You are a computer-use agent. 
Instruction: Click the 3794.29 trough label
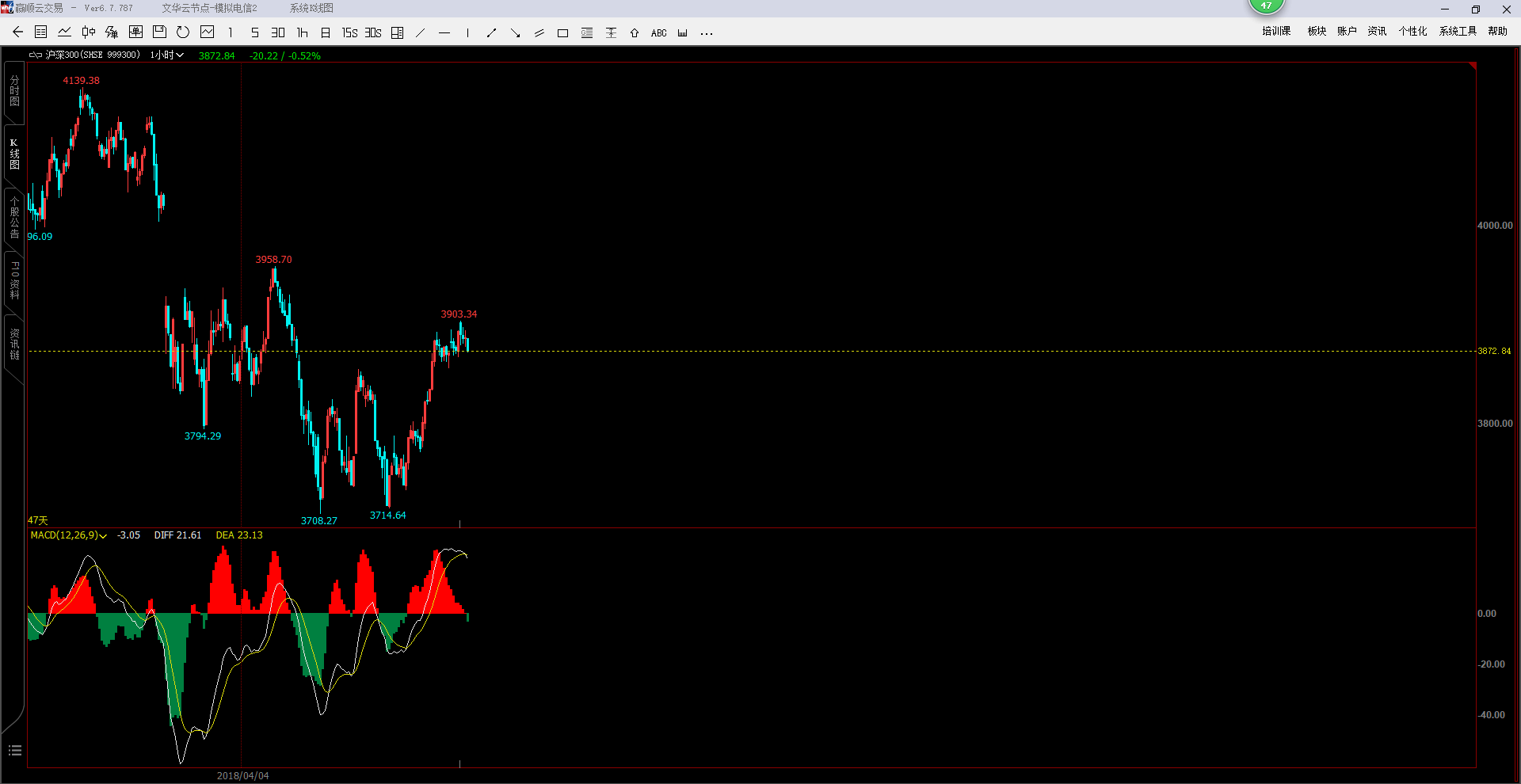[203, 436]
